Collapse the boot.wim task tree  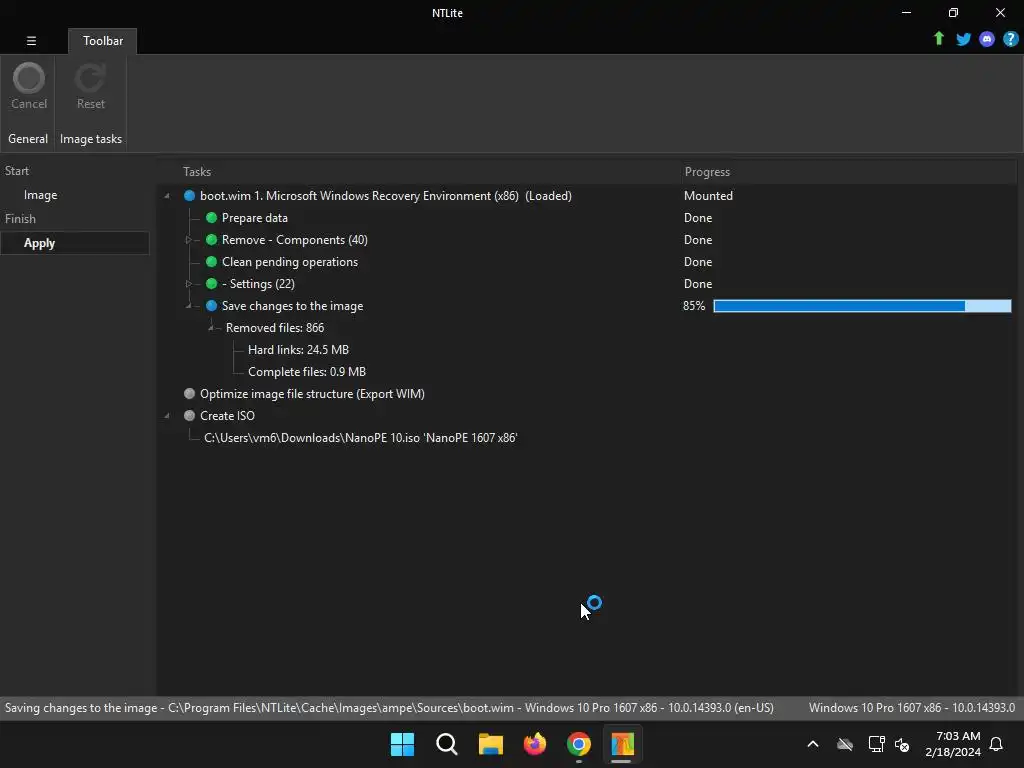coord(167,196)
